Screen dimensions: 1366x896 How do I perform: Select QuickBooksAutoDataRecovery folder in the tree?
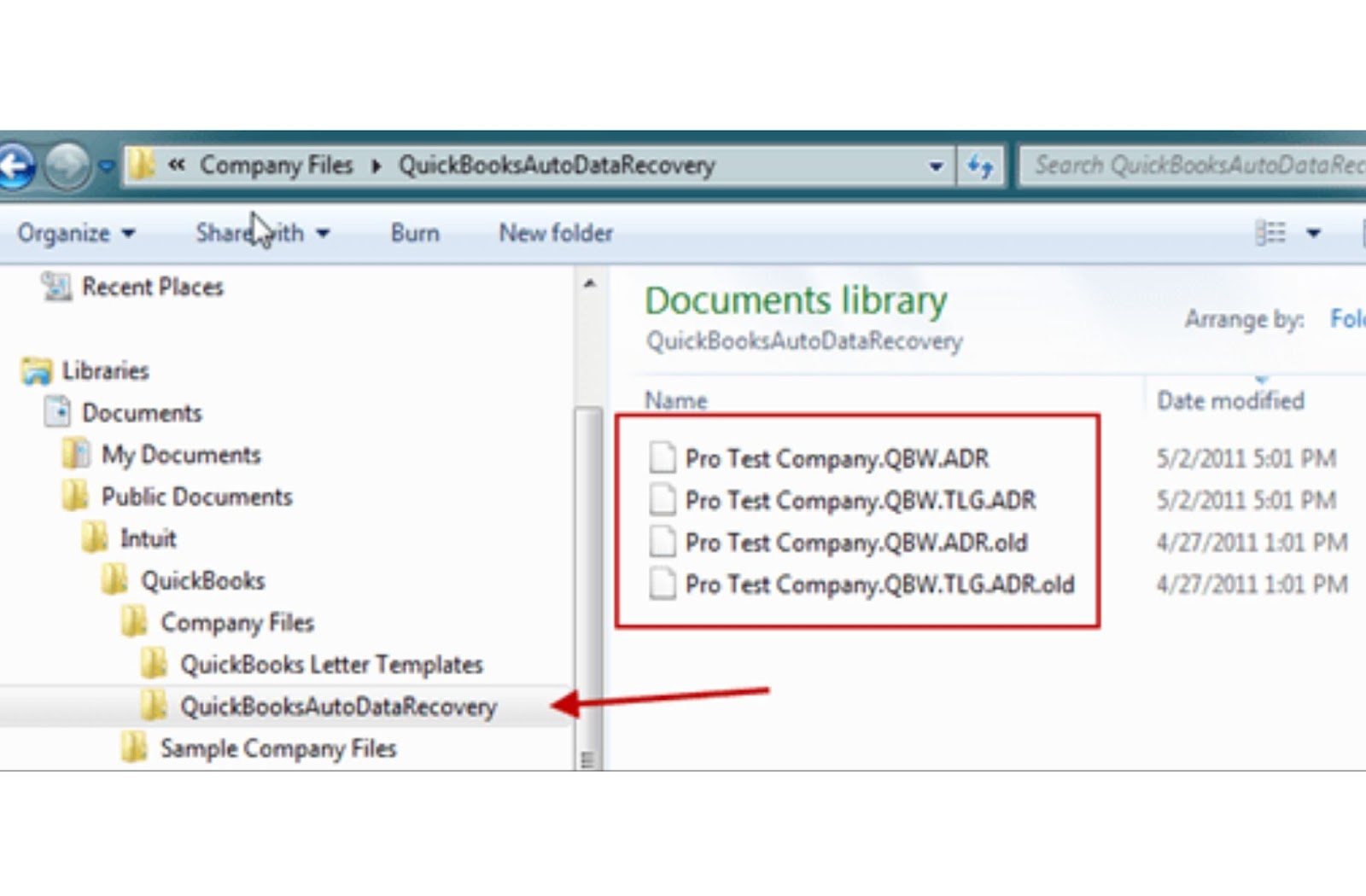(338, 707)
